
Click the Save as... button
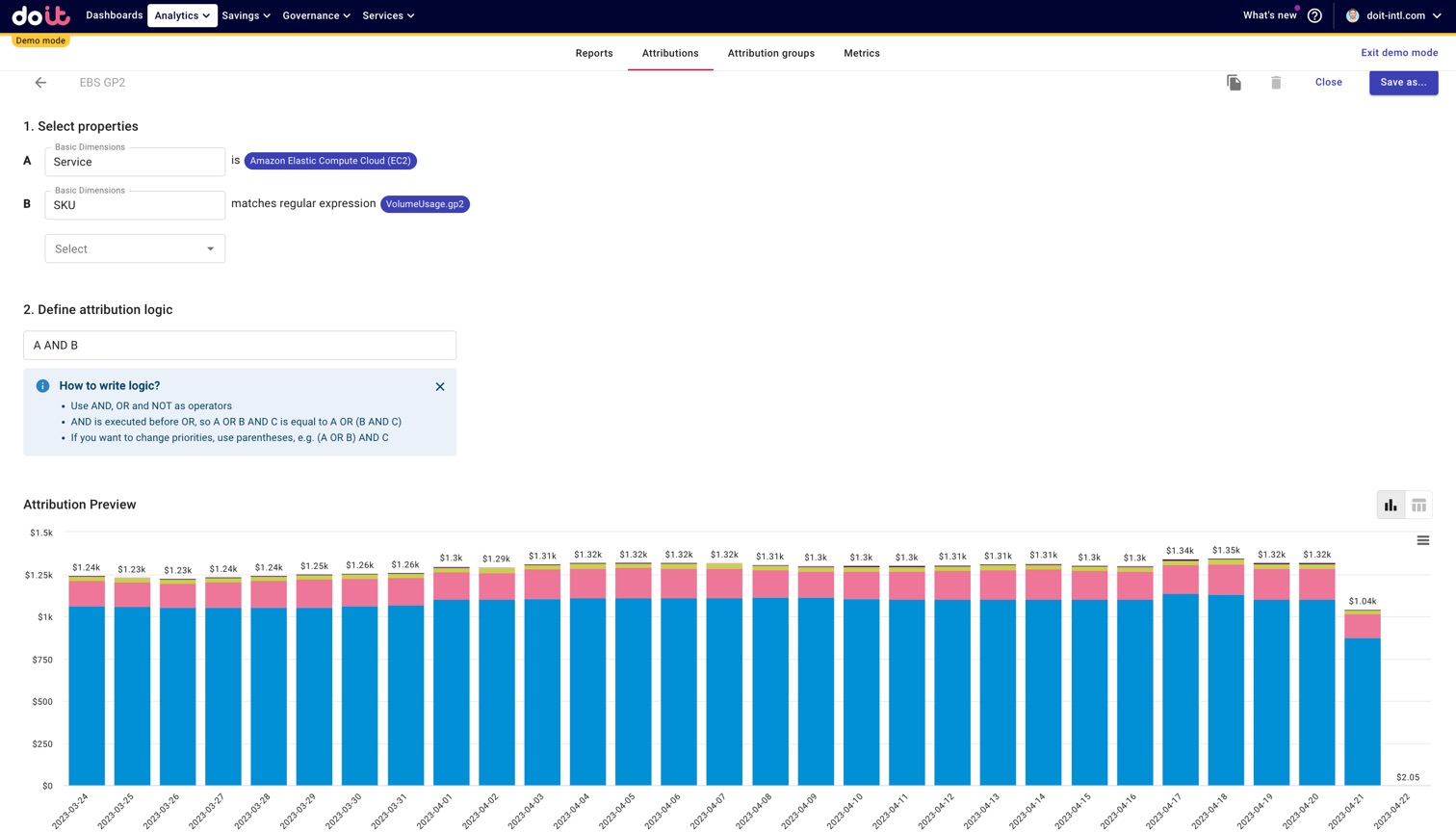coord(1403,83)
